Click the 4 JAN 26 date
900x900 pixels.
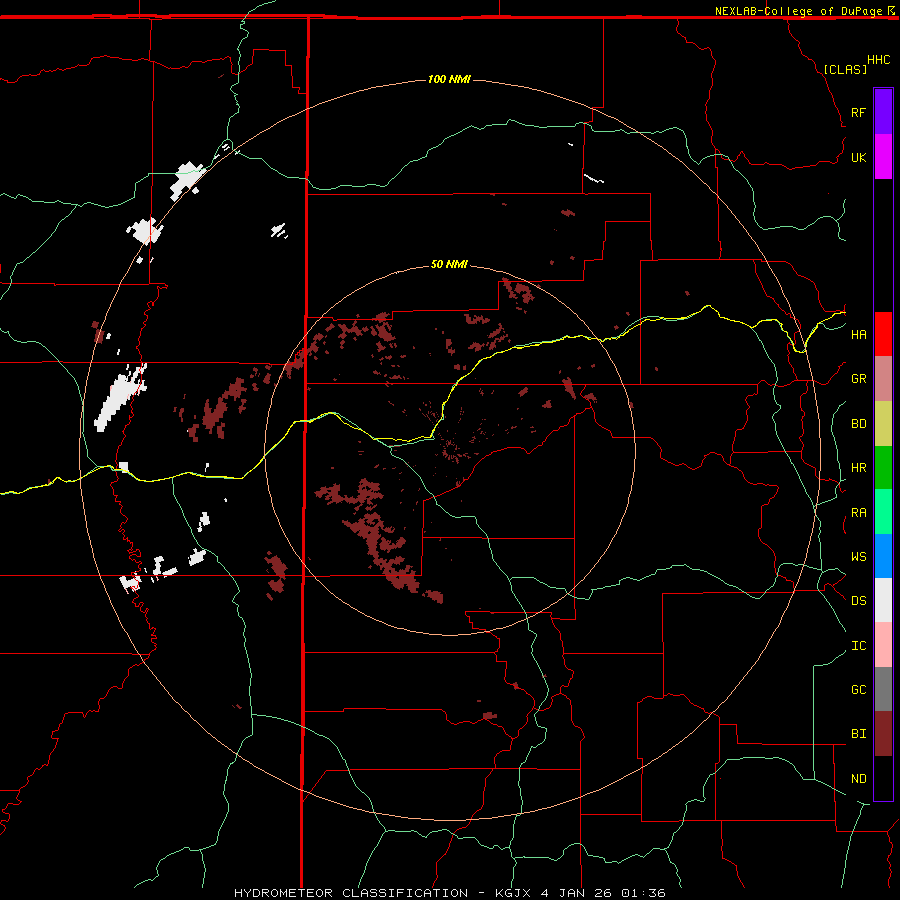(x=577, y=893)
